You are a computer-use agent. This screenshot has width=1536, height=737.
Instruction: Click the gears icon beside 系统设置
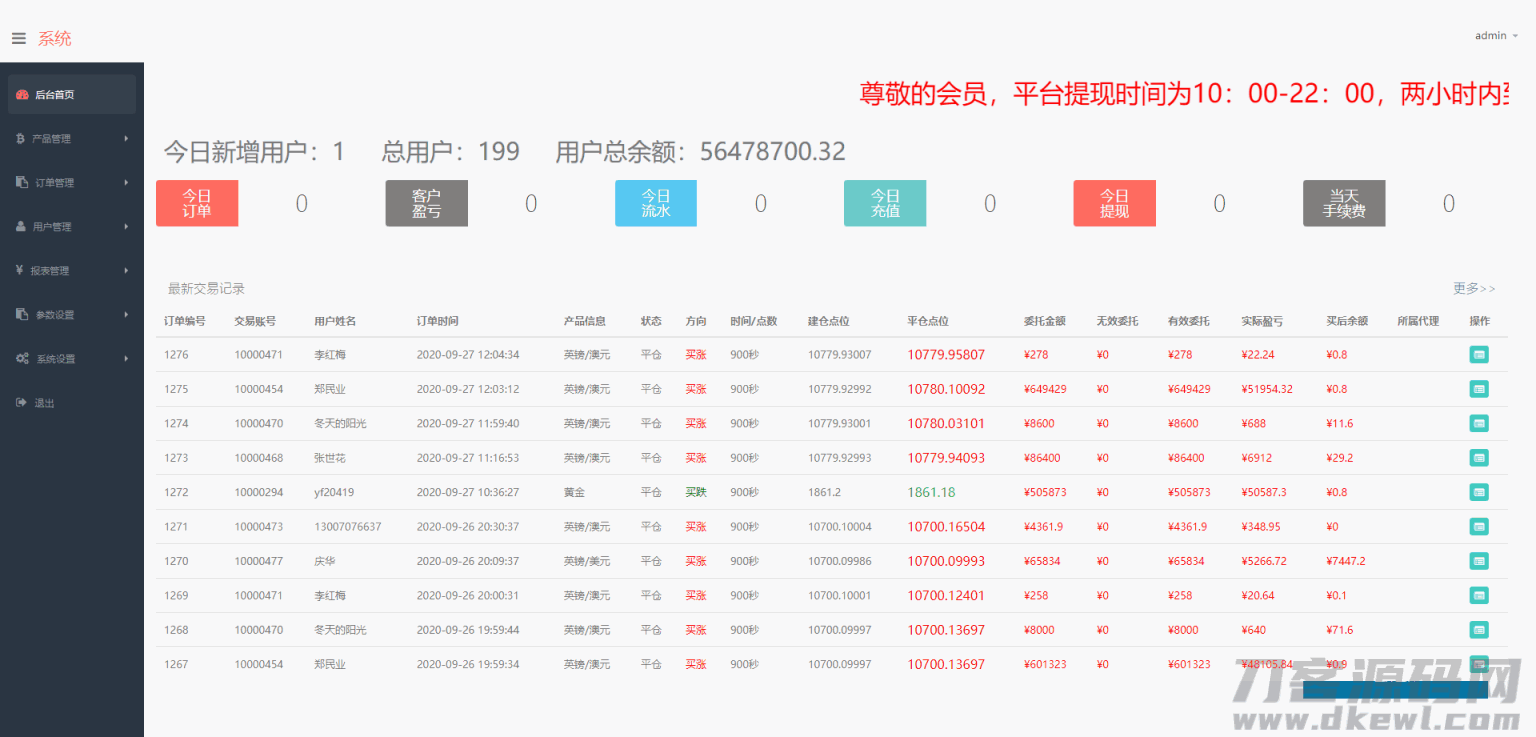coord(22,359)
